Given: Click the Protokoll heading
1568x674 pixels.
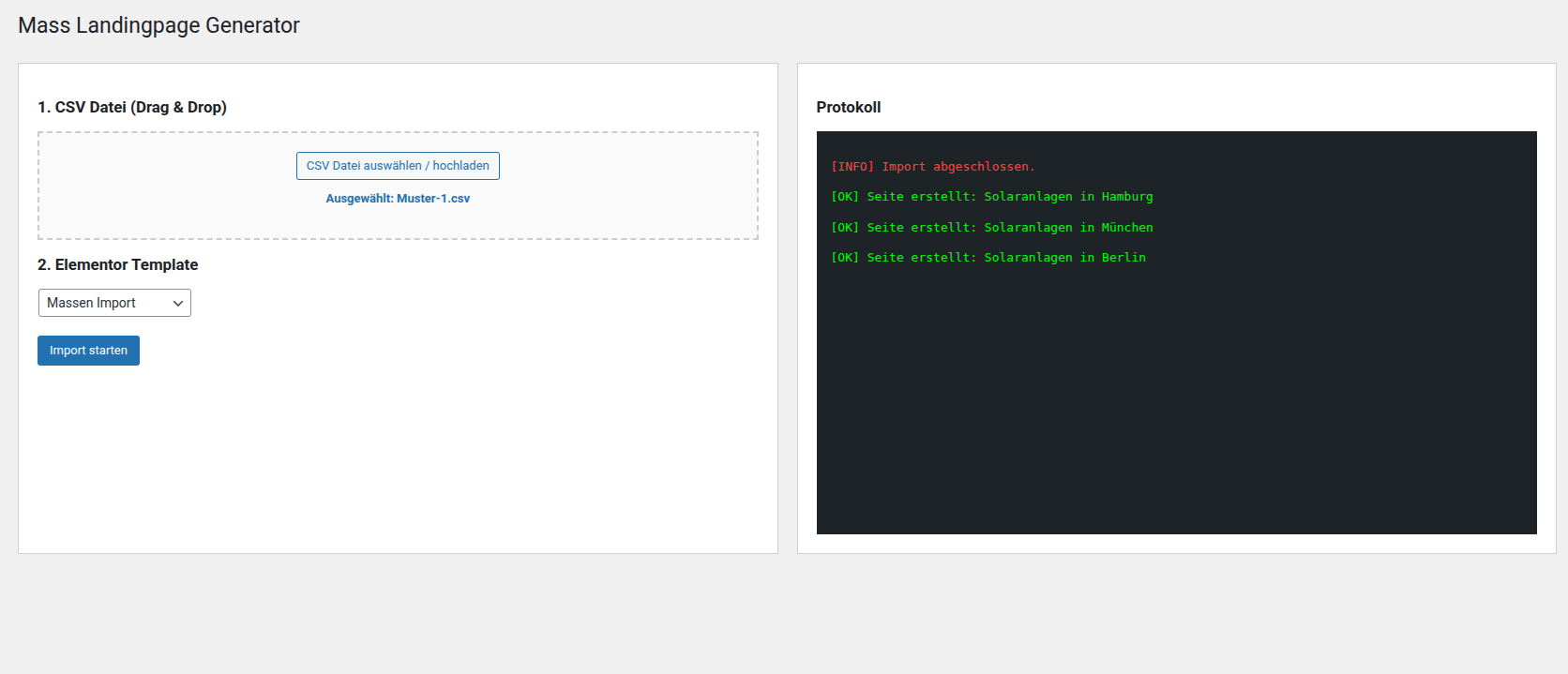Looking at the screenshot, I should tap(849, 107).
